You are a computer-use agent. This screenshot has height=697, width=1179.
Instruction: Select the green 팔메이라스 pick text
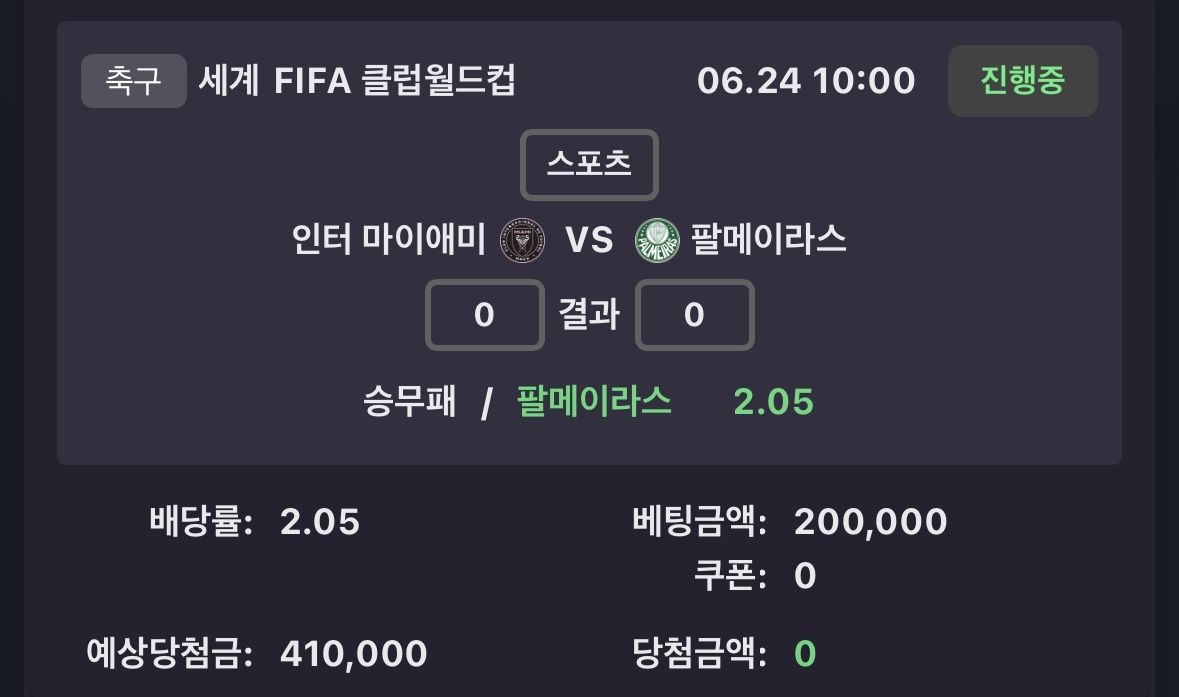pyautogui.click(x=594, y=402)
